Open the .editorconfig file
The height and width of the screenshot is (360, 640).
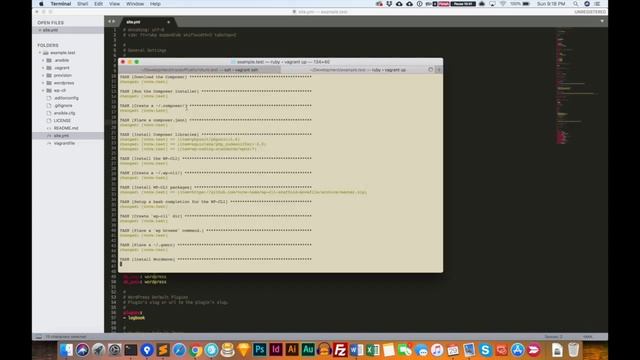tap(66, 98)
